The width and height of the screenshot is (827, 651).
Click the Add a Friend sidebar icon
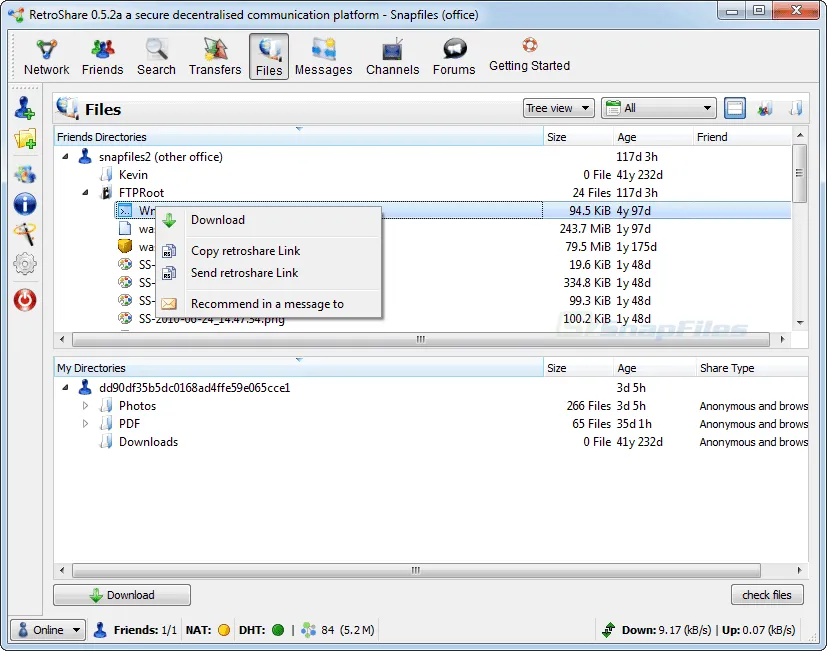[x=25, y=108]
